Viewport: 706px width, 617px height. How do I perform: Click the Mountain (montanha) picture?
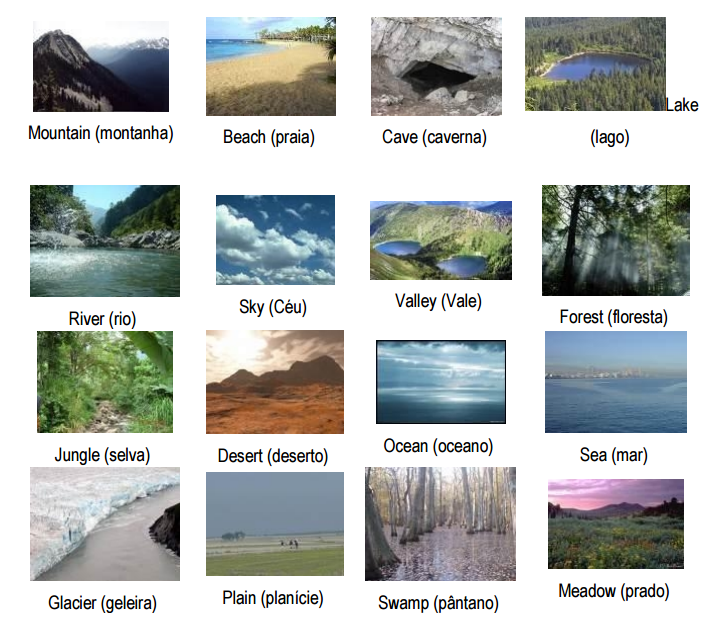point(101,66)
